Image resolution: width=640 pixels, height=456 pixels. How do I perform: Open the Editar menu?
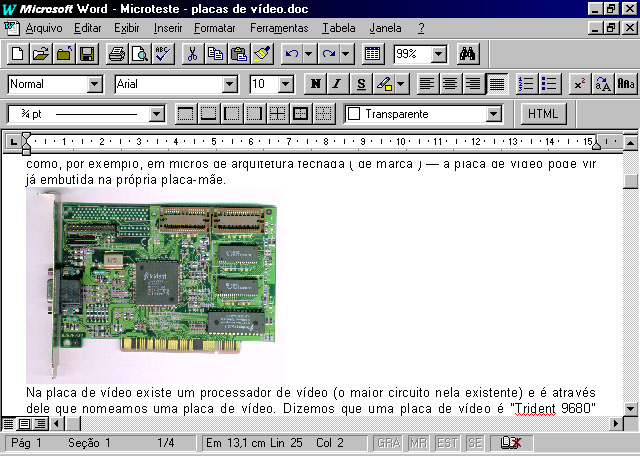pyautogui.click(x=87, y=28)
